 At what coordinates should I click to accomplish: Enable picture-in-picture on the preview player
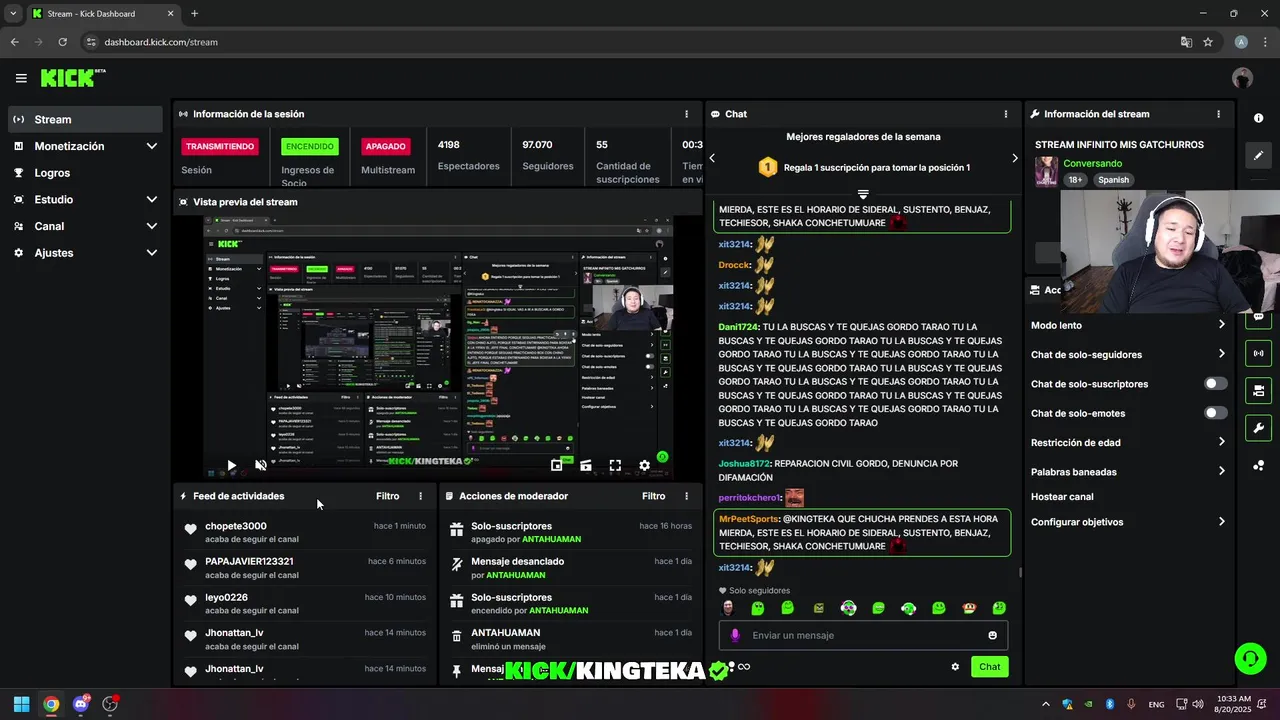[557, 465]
